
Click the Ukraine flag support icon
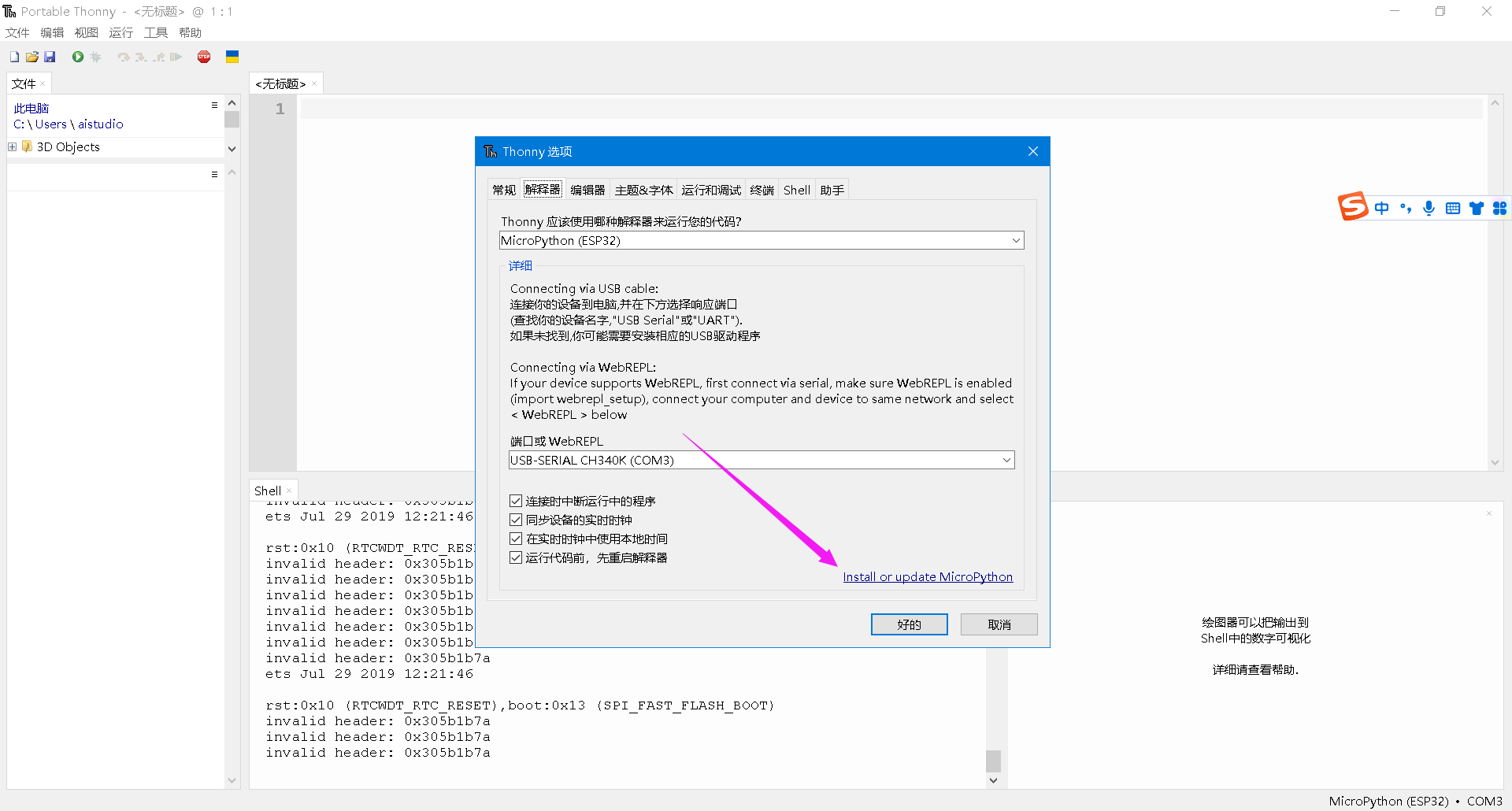[232, 57]
